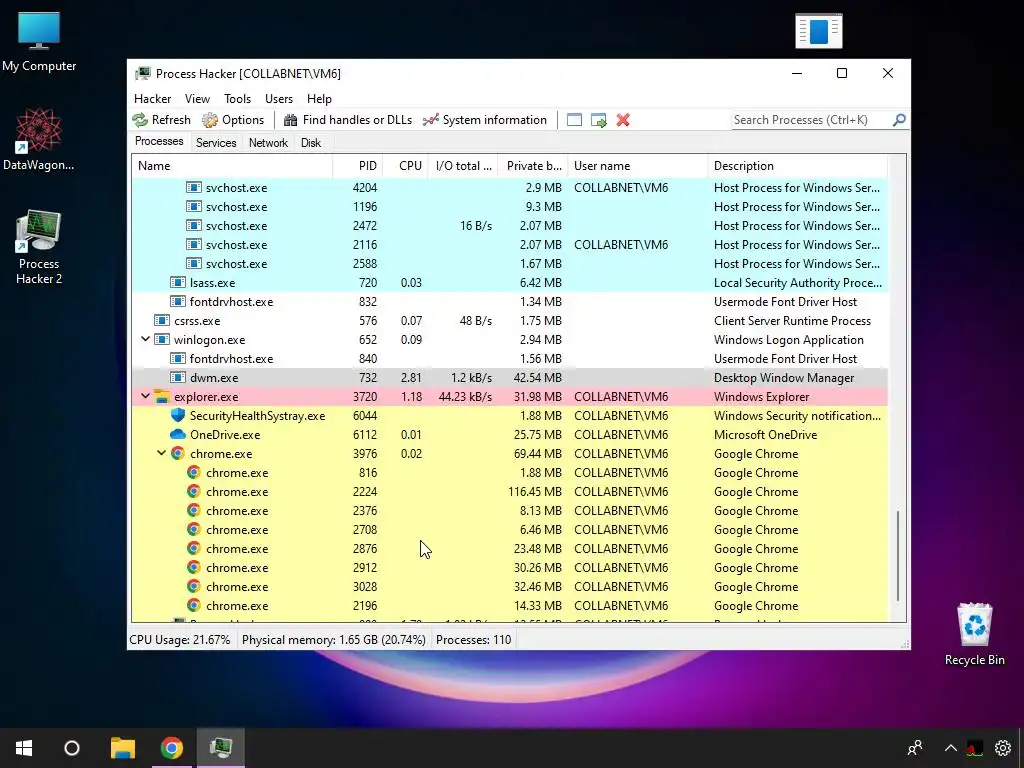Screen dimensions: 1024x768
Task: Open Options from the toolbar
Action: pyautogui.click(x=233, y=120)
